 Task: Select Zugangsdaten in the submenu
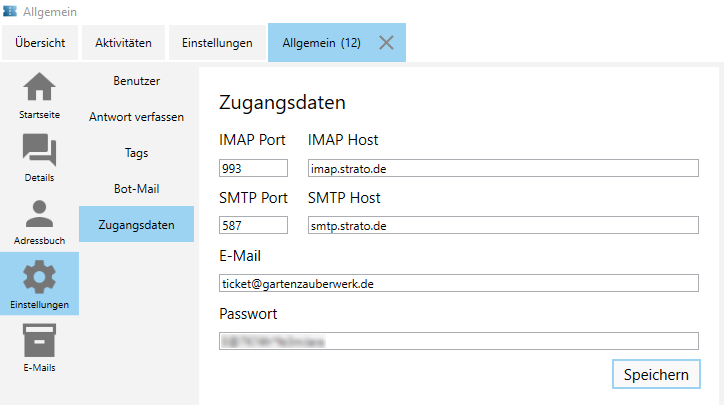click(x=136, y=224)
